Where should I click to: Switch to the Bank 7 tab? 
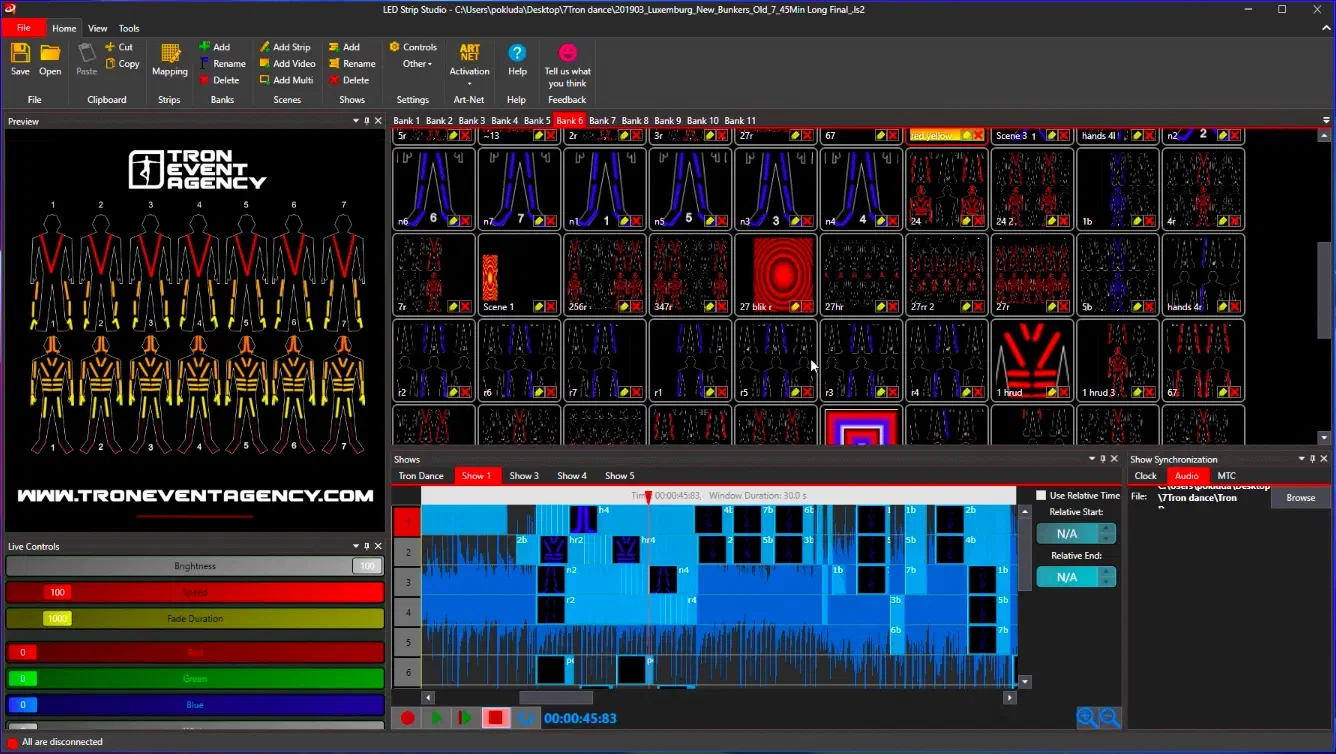(x=602, y=121)
